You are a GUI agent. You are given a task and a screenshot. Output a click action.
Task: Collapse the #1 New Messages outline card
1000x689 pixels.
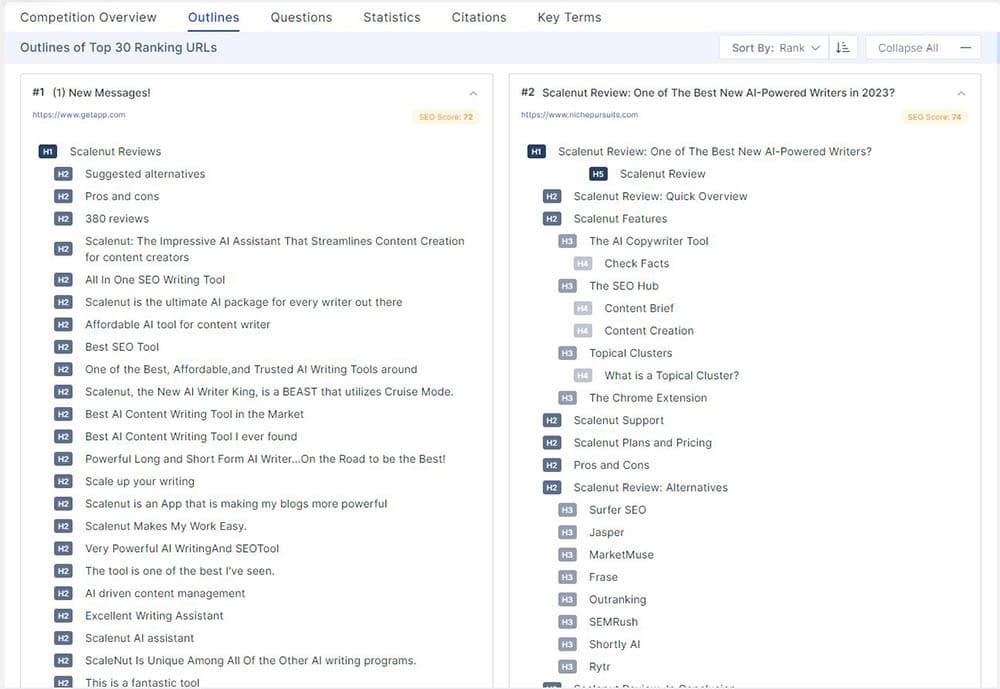click(473, 93)
